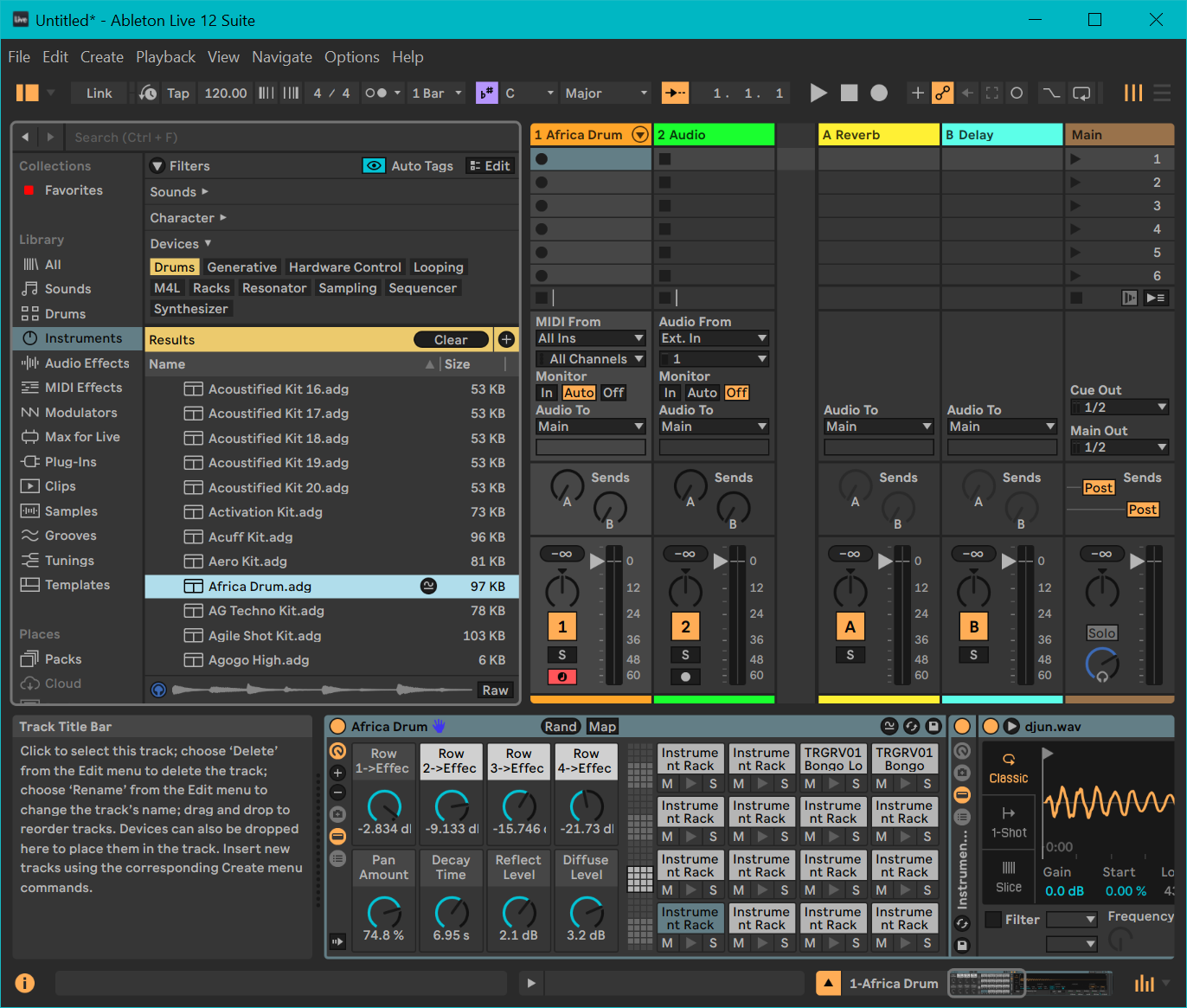Screen dimensions: 1187x1008
Task: Toggle the metronome icon
Action: 376,93
